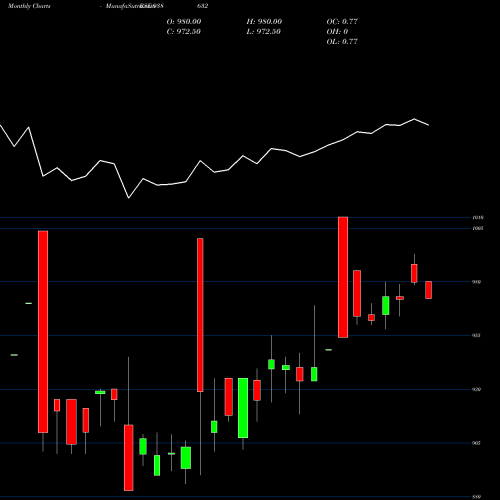Click the tallest red candle touching top gridline

tap(343, 277)
